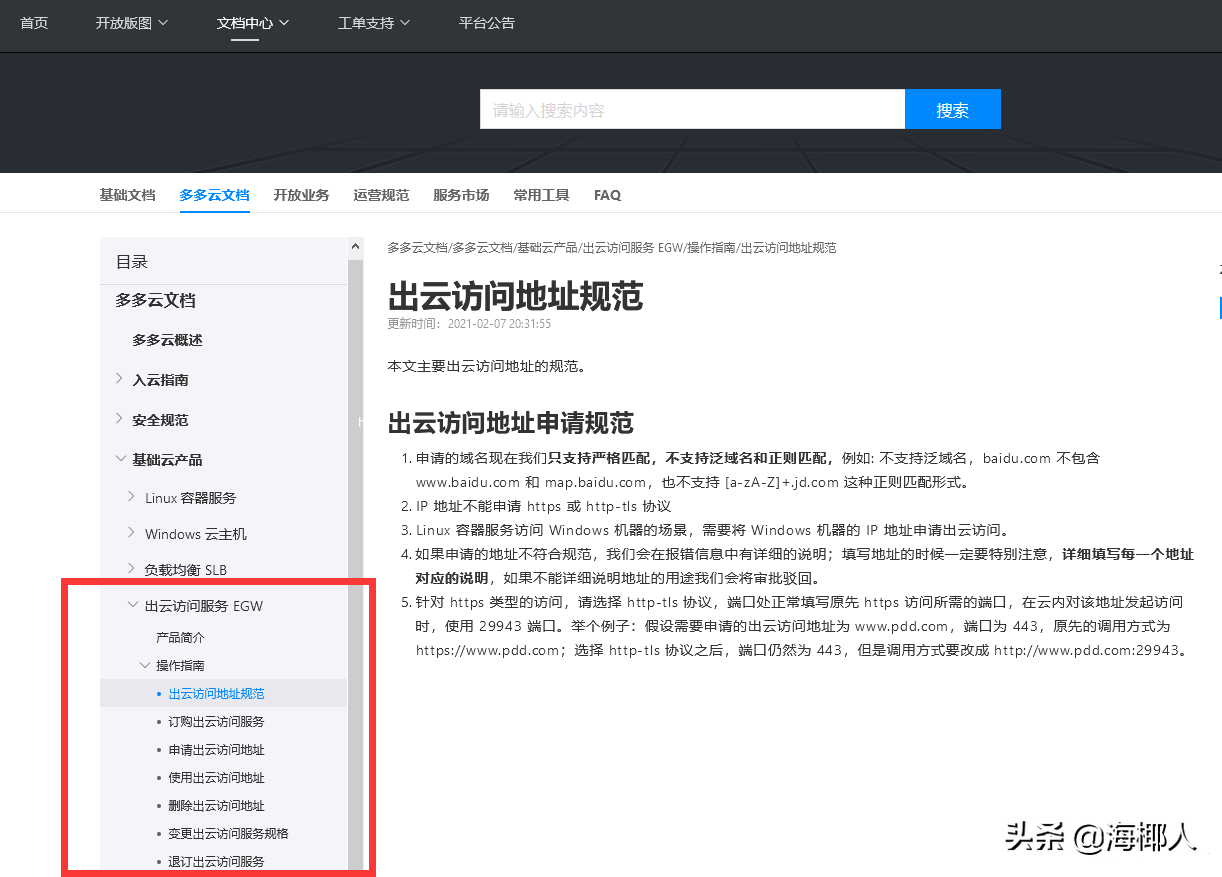Click the 搜索 search button

pyautogui.click(x=951, y=109)
